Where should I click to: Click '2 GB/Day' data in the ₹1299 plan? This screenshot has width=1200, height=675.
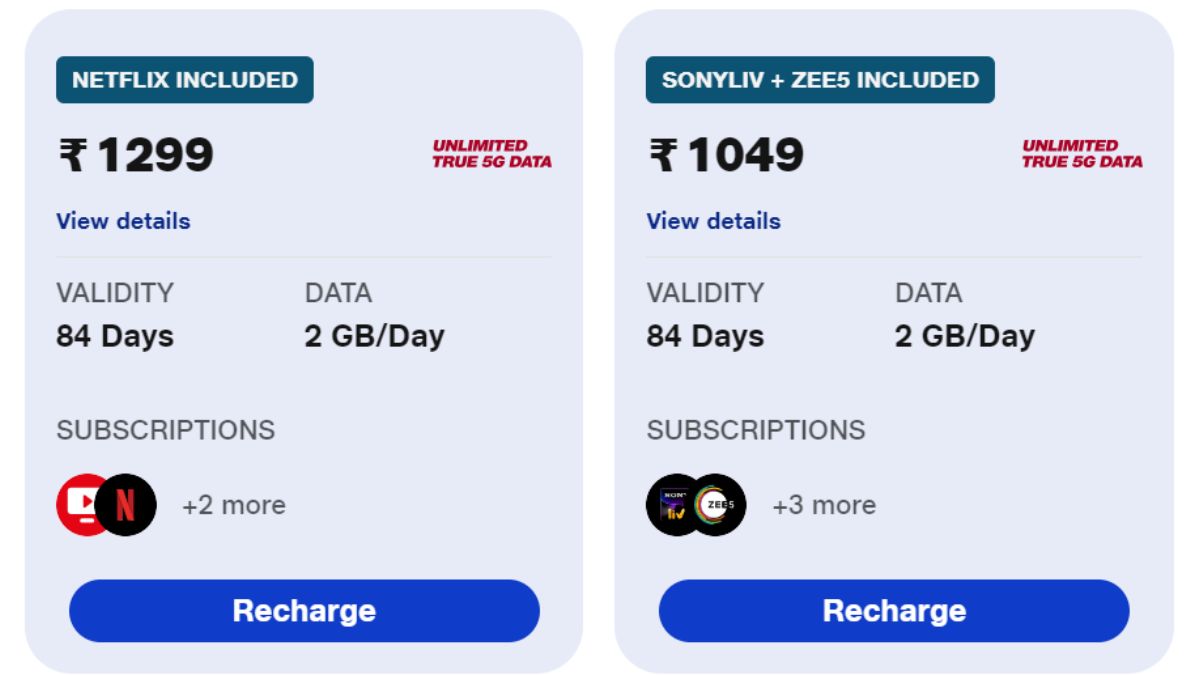(x=374, y=336)
